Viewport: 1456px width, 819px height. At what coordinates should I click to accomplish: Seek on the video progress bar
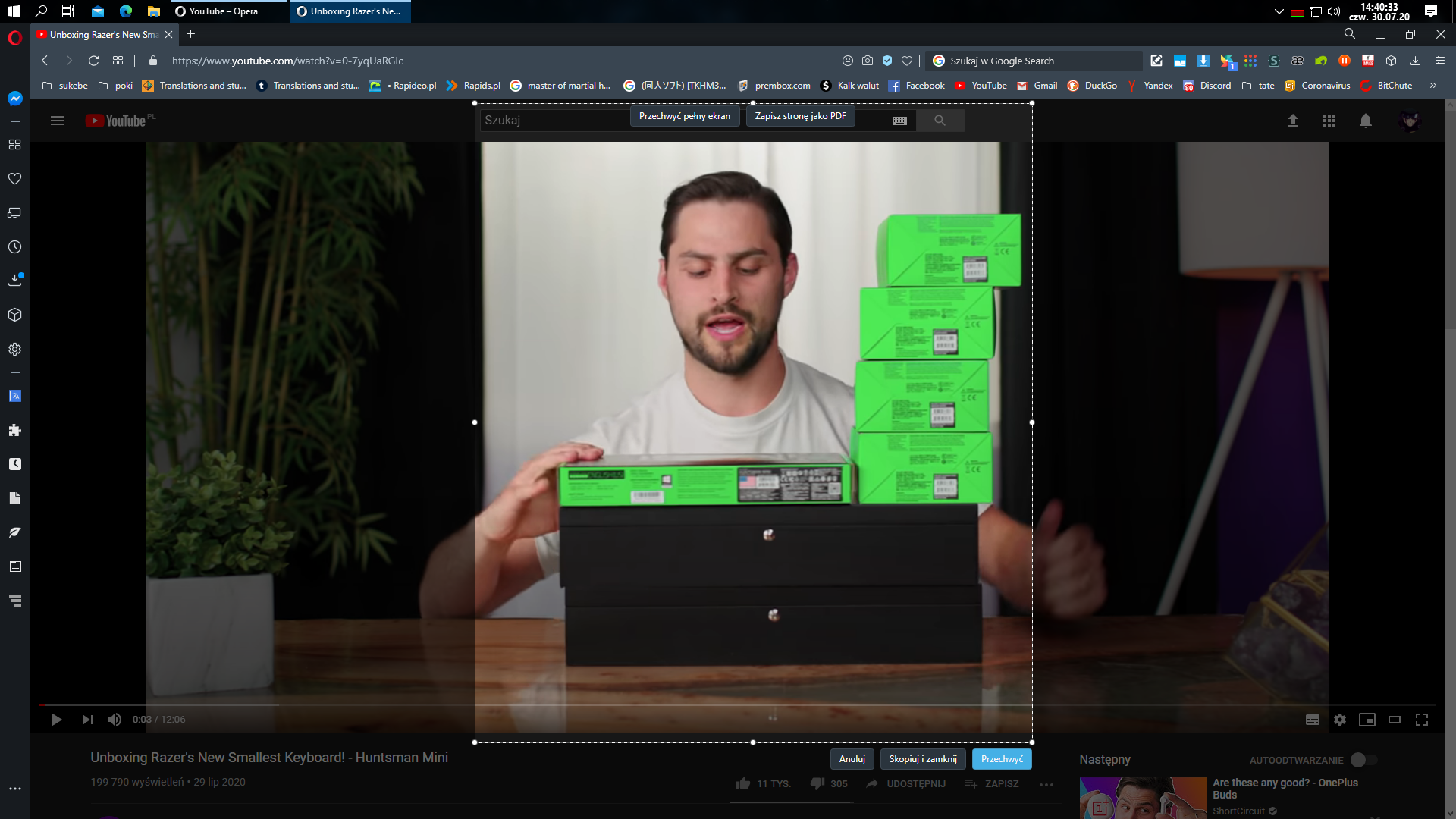coord(737,704)
